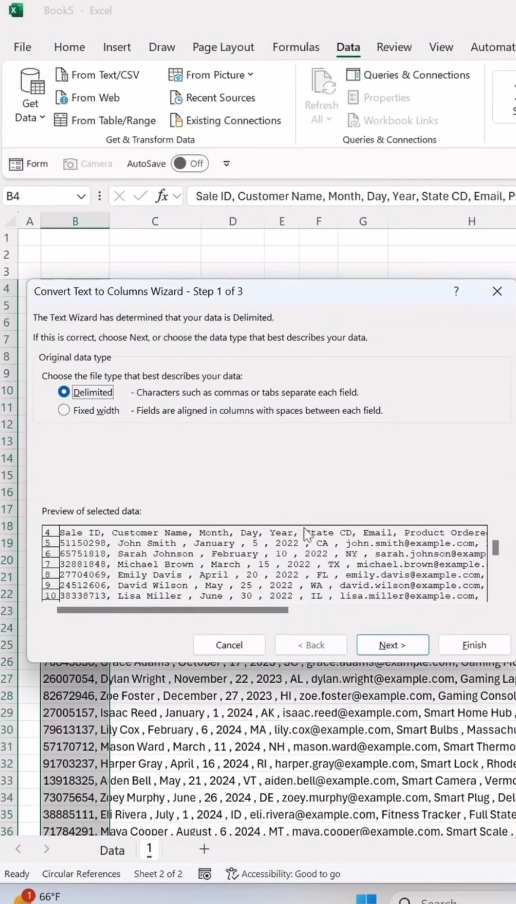This screenshot has height=904, width=516.
Task: Go to previous sheet arrow
Action: 18,849
